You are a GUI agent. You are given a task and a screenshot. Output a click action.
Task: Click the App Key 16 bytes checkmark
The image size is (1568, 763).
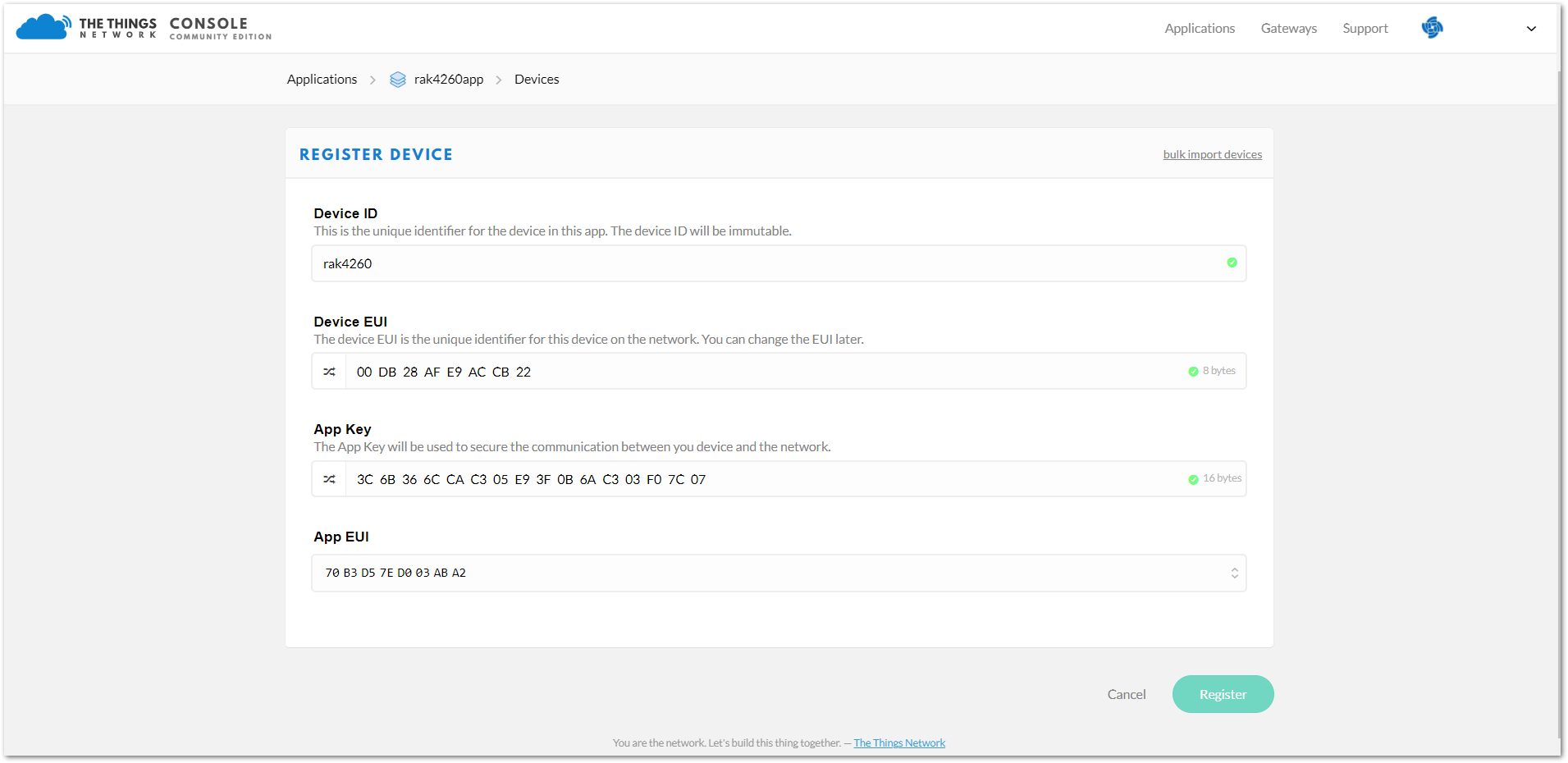(x=1193, y=480)
